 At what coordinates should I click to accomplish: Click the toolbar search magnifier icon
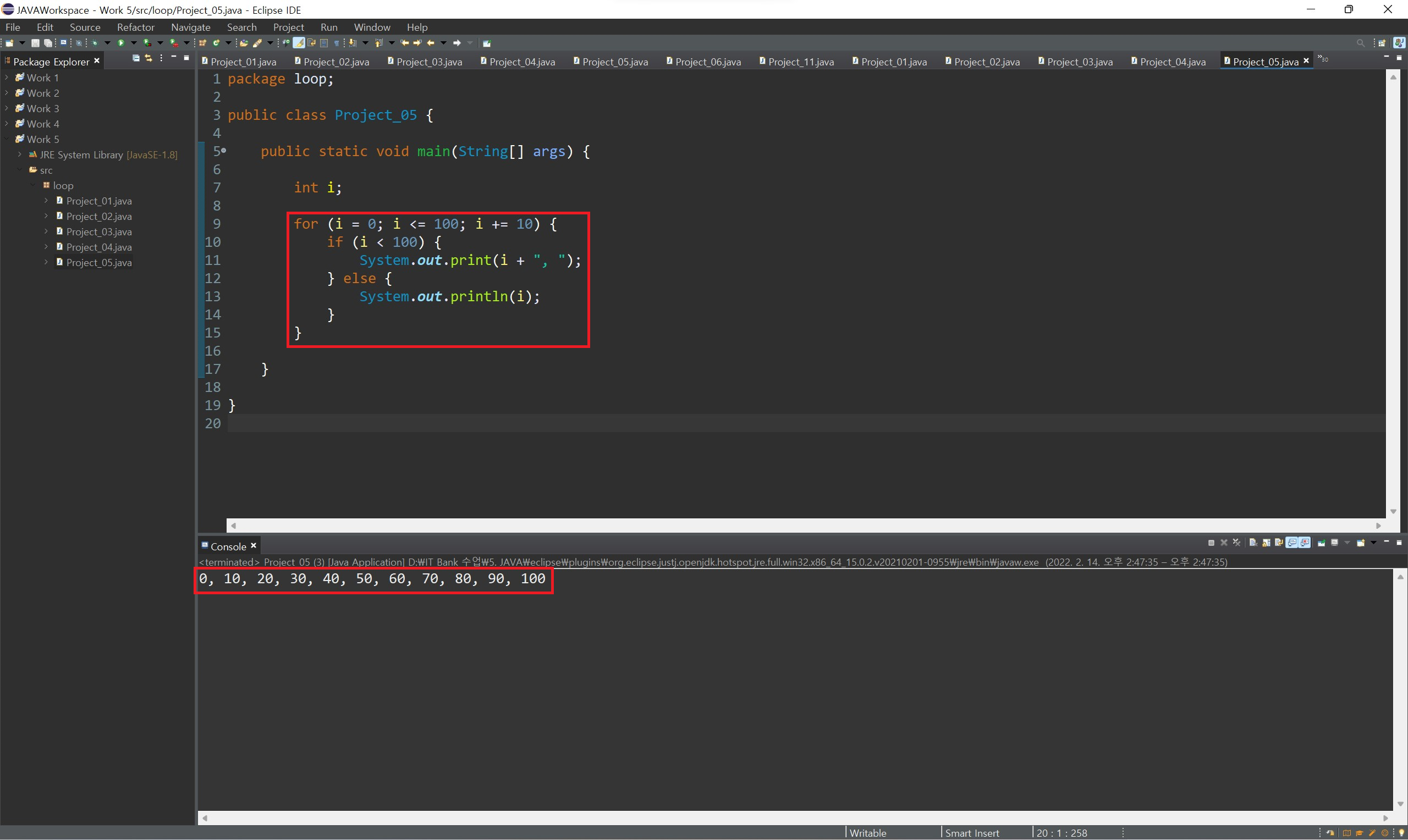tap(1360, 43)
